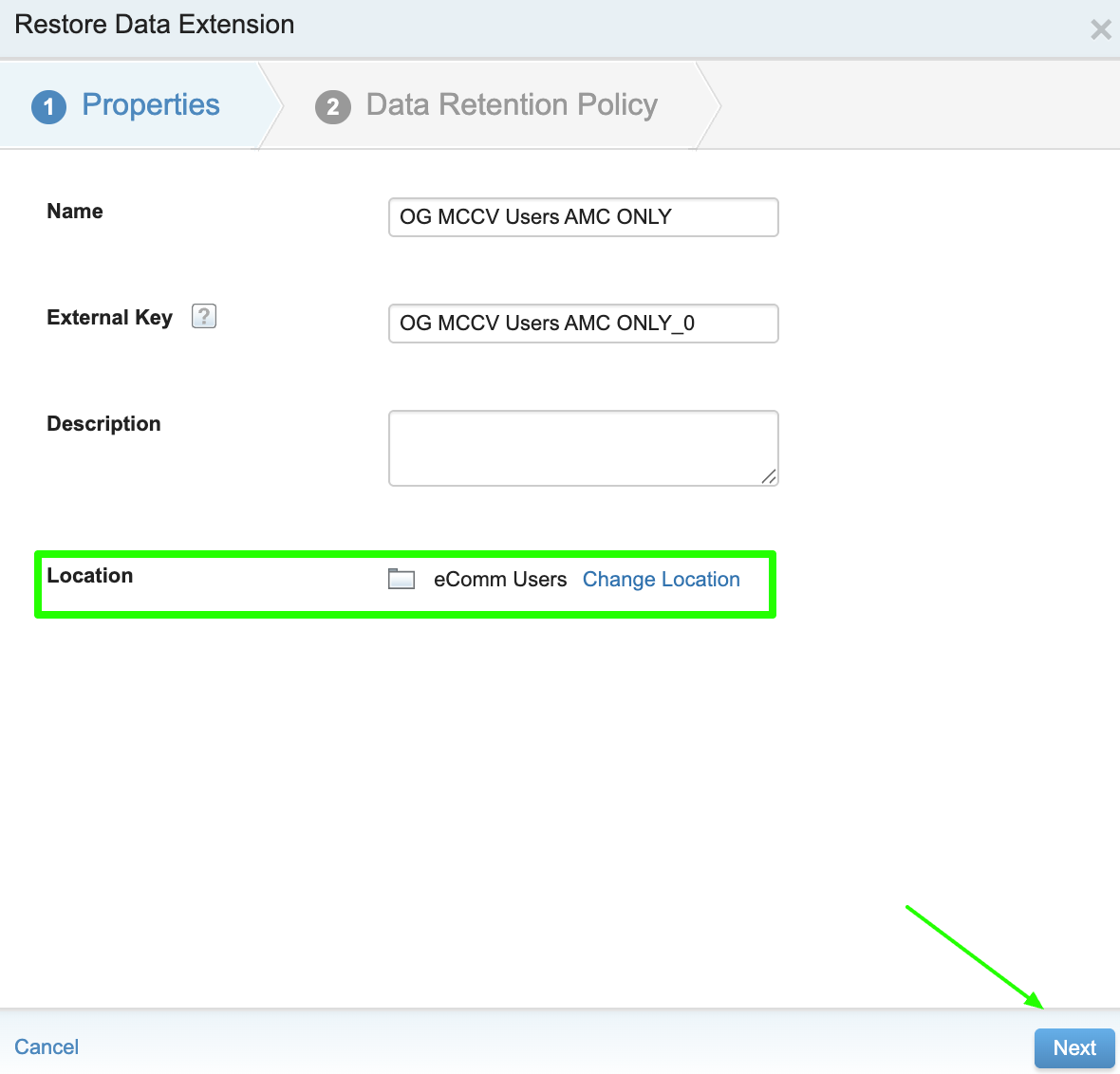
Task: Click the Change Location link
Action: (x=661, y=579)
